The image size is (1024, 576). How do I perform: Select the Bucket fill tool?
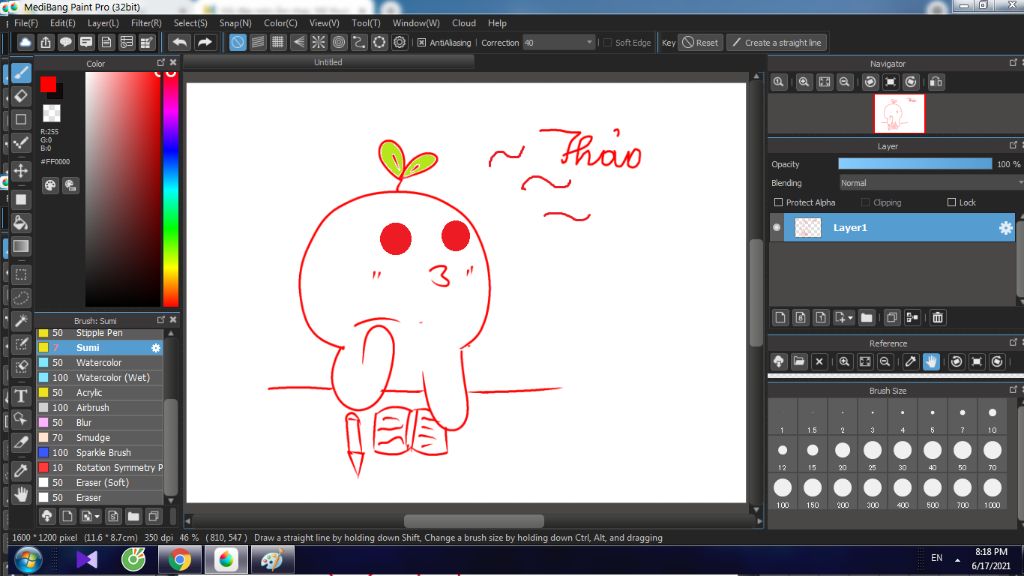click(x=21, y=223)
